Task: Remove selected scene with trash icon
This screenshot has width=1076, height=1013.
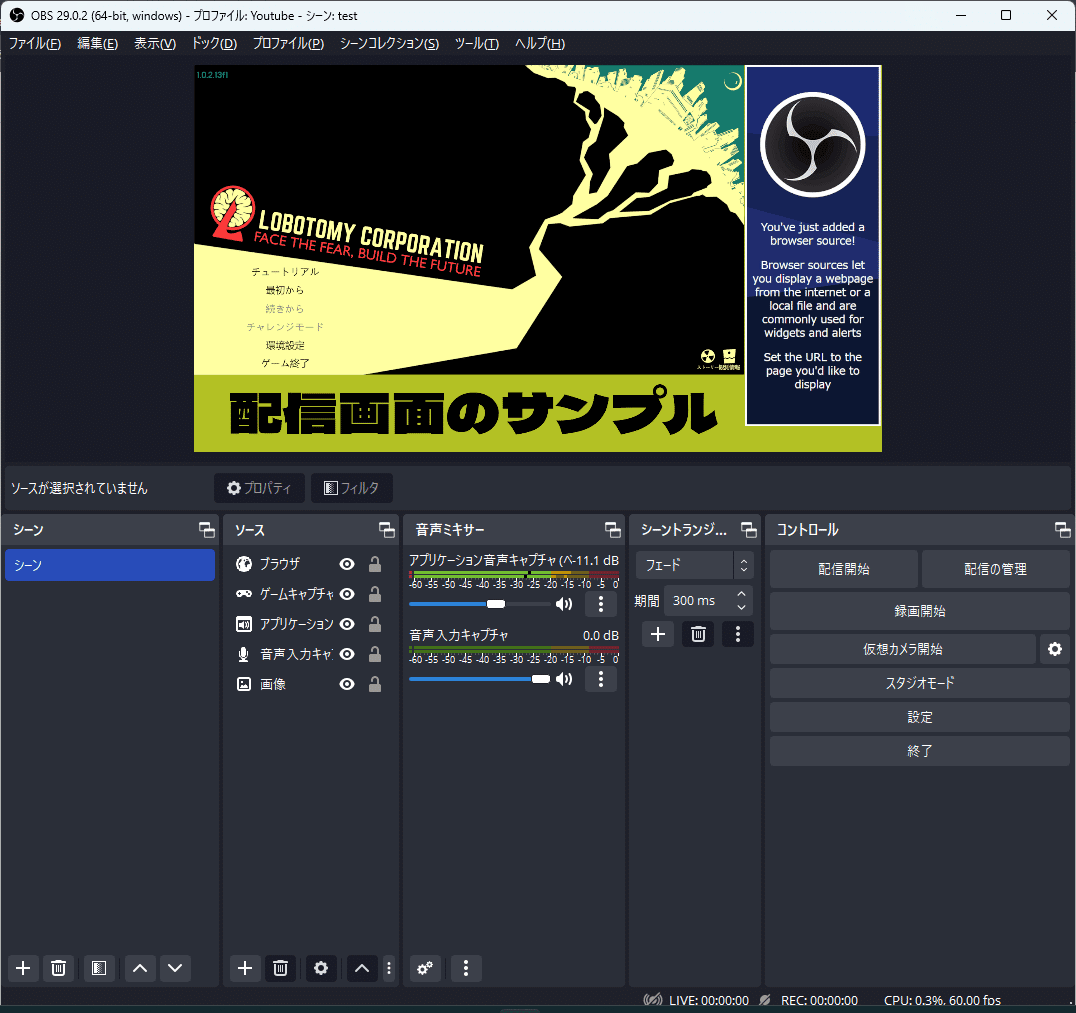Action: [x=58, y=968]
